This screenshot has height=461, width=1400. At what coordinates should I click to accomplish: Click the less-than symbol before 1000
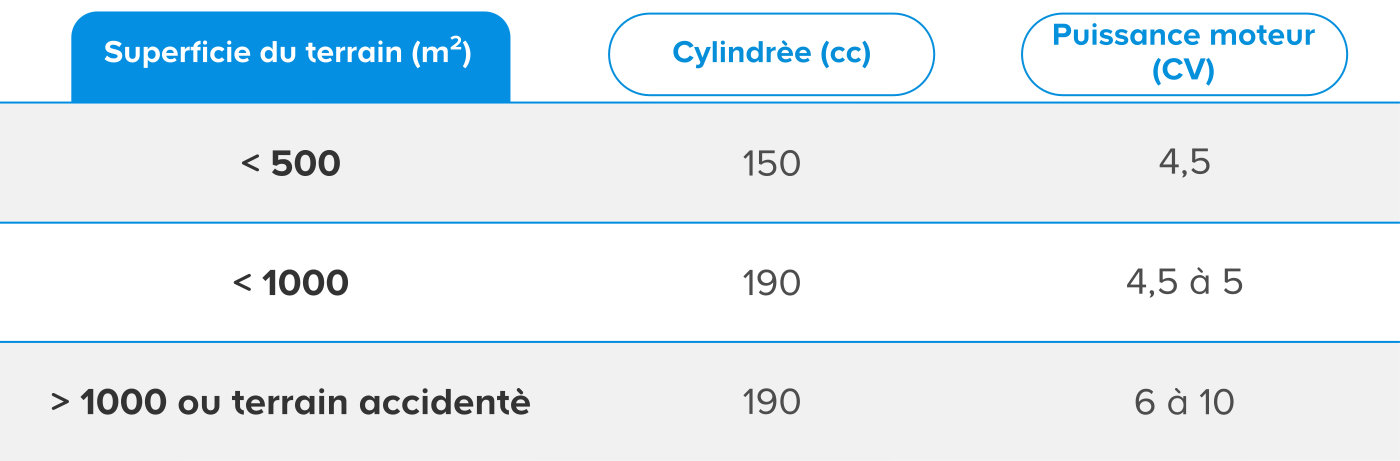pyautogui.click(x=243, y=284)
